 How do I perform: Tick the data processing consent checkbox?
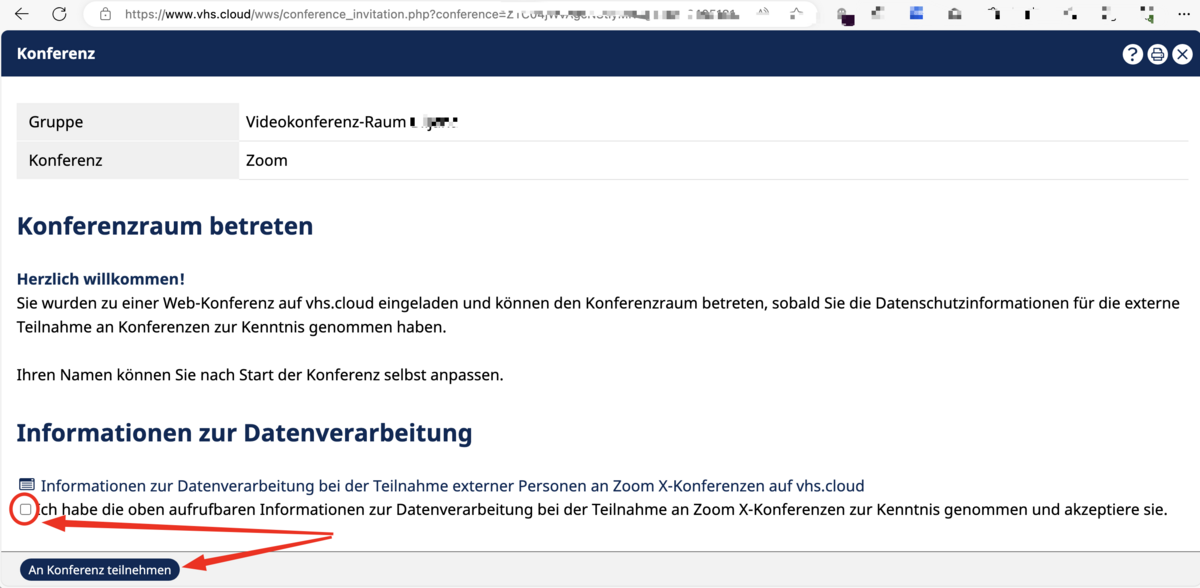pyautogui.click(x=26, y=510)
